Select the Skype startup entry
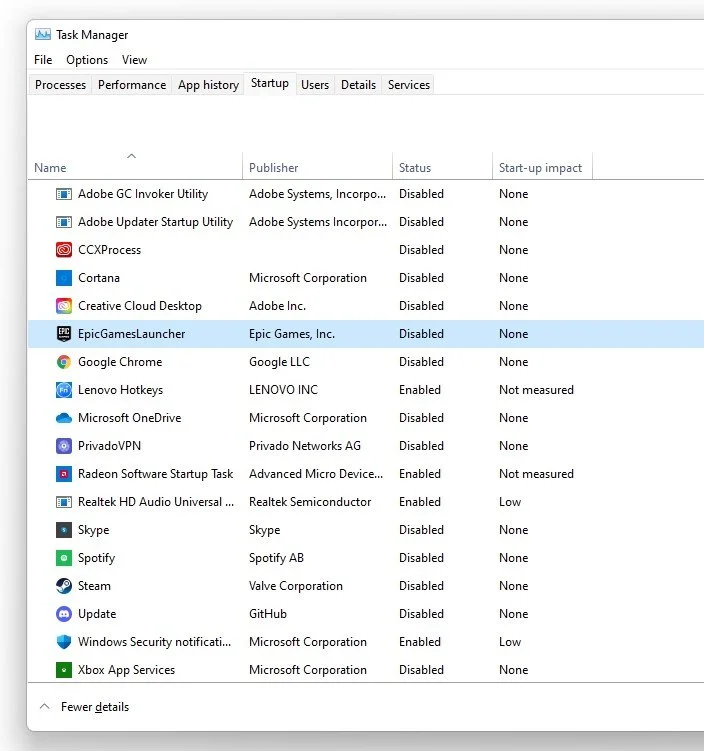 point(366,530)
